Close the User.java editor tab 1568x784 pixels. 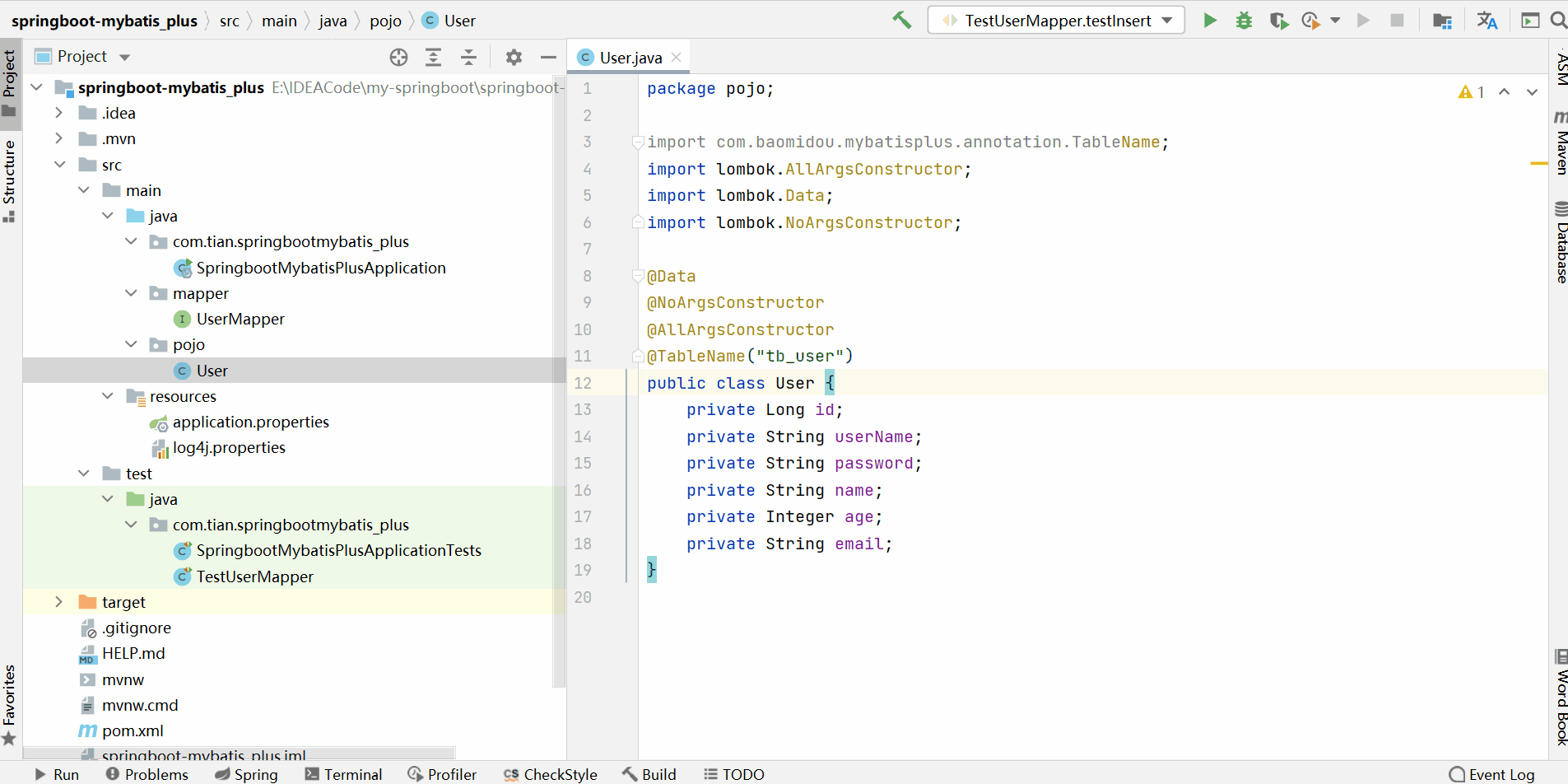tap(677, 57)
